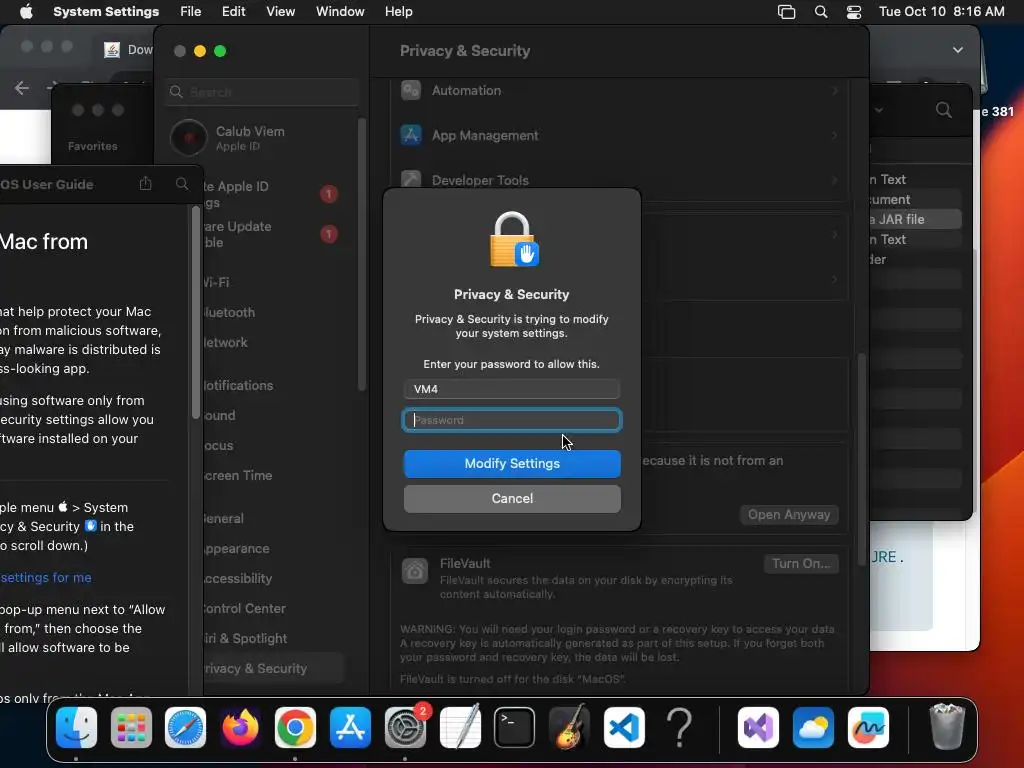Screen dimensions: 1024x768
Task: Expand the chevron at top right of browser
Action: pos(957,50)
